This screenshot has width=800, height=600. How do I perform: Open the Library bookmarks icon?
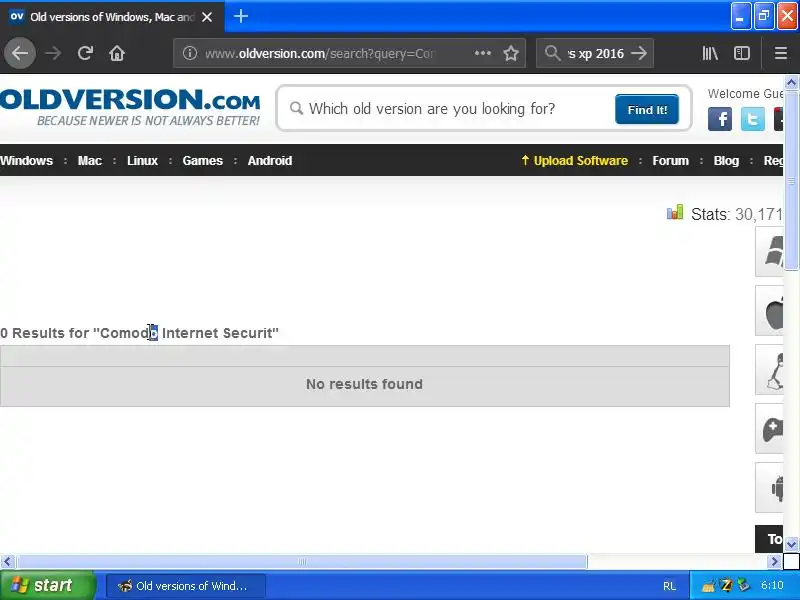point(710,53)
